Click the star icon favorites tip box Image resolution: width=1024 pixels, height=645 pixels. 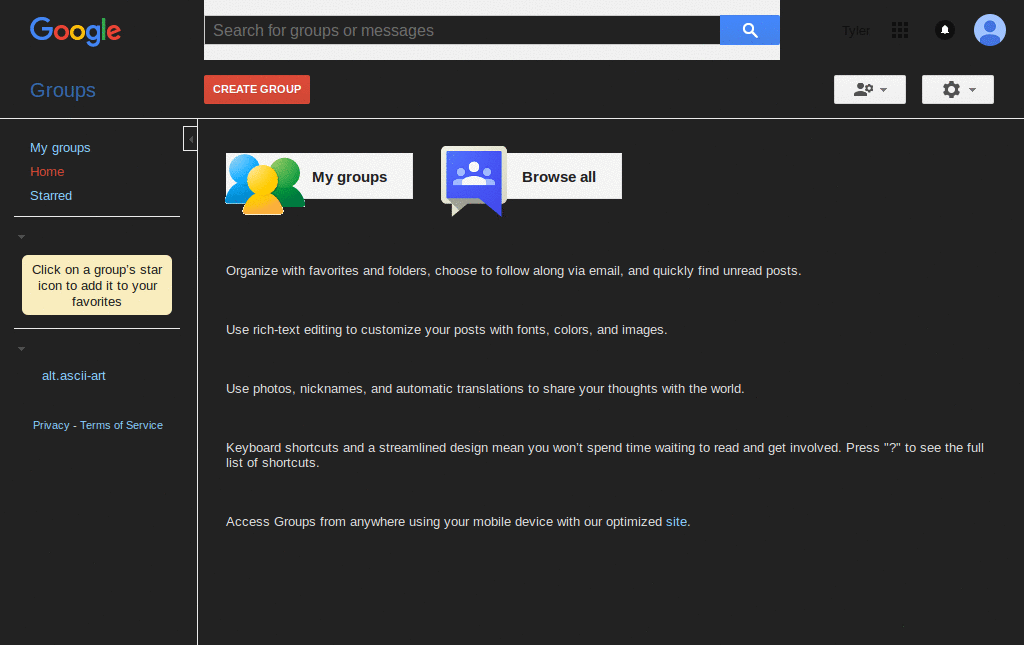point(97,285)
